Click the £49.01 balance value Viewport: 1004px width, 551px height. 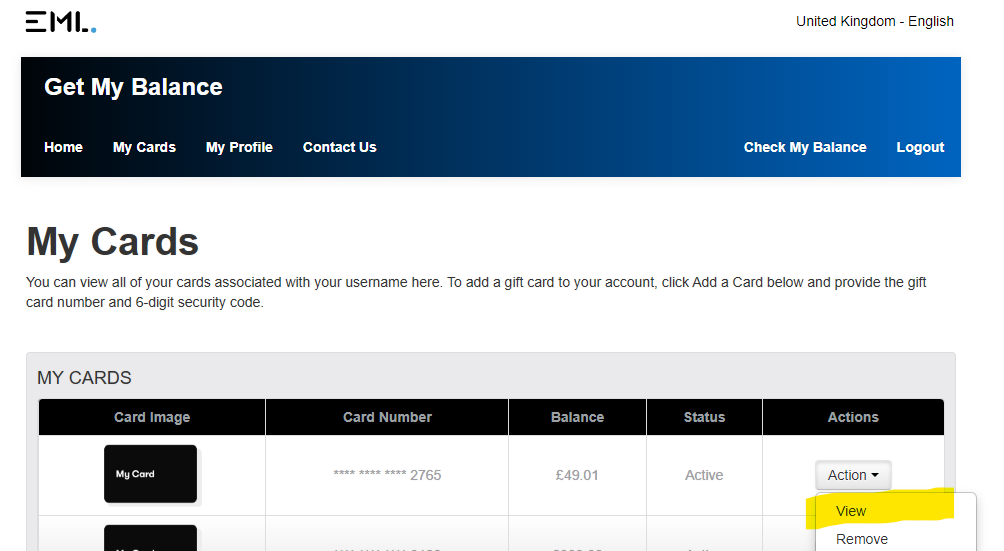click(577, 475)
